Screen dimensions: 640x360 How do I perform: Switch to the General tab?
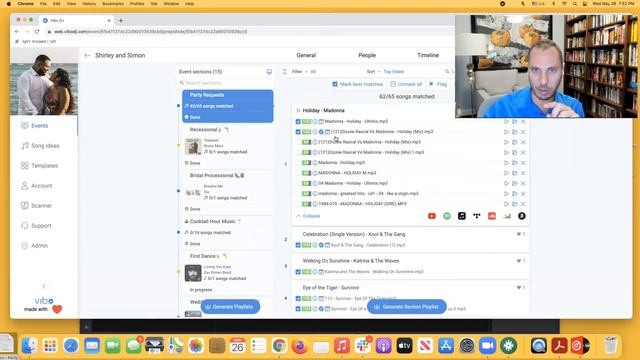(306, 56)
